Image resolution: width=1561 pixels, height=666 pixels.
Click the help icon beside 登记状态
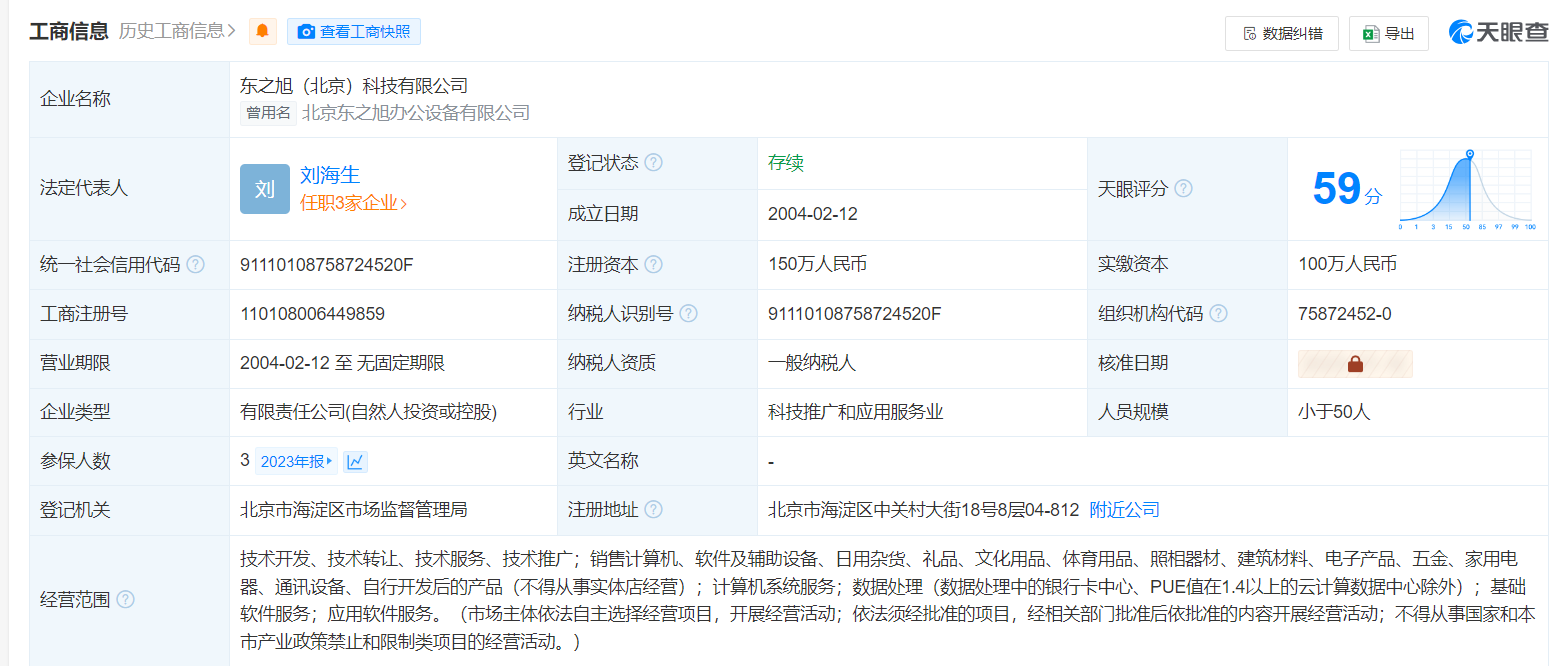click(x=653, y=163)
